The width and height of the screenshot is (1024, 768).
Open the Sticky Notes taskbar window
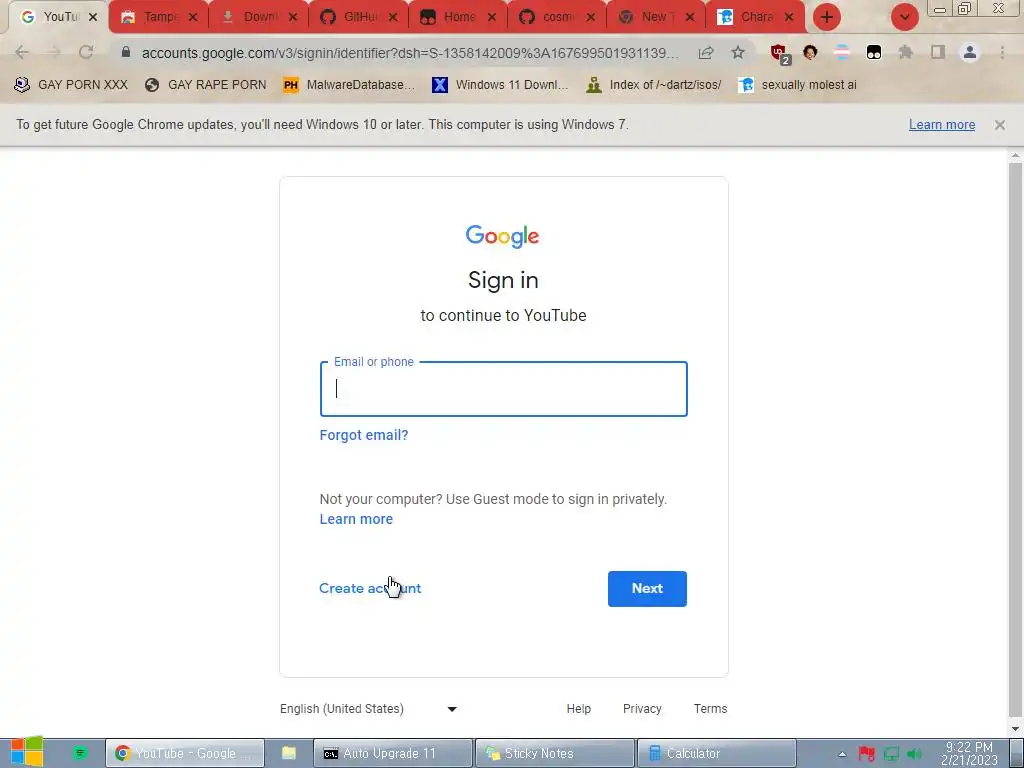click(554, 754)
